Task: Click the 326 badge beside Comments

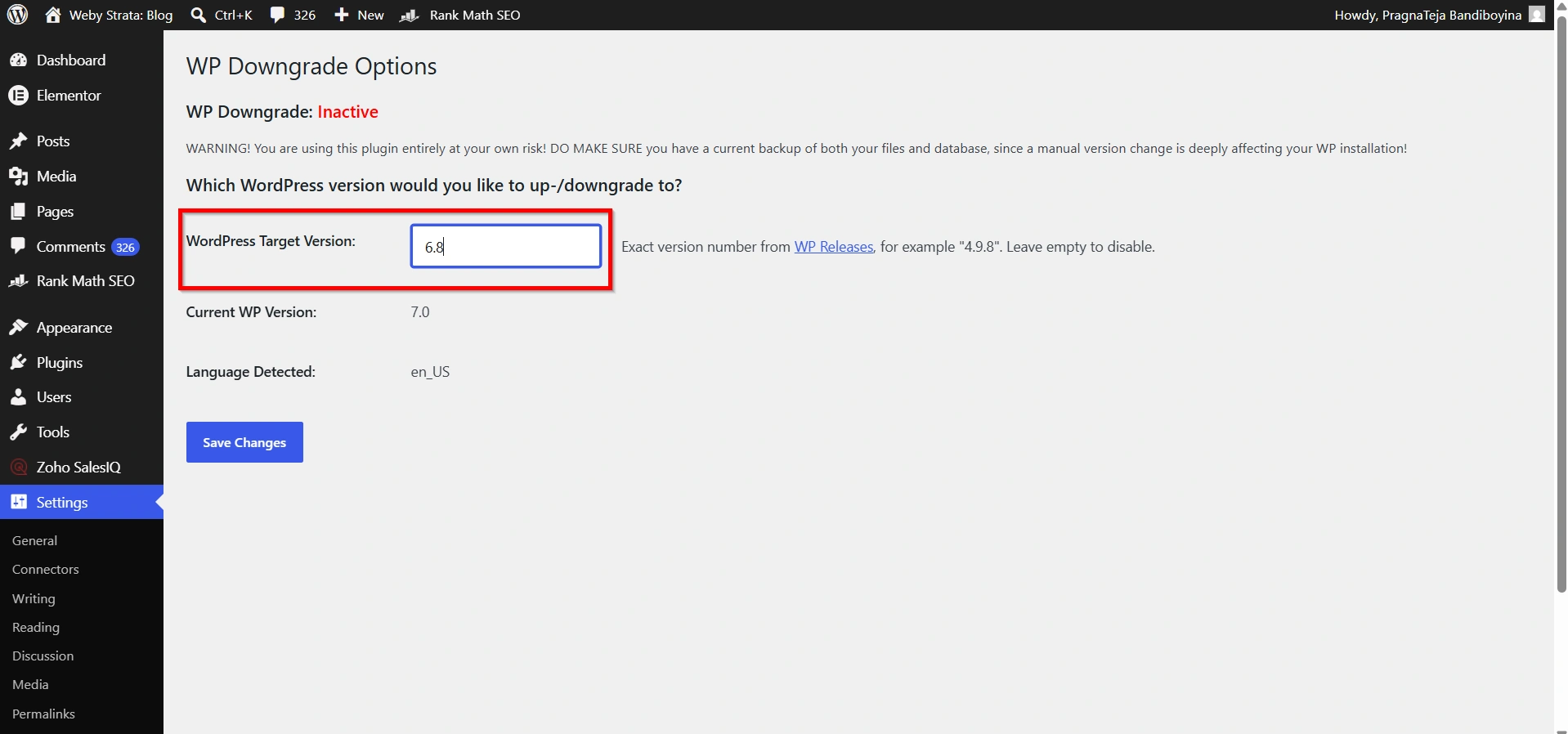Action: 125,247
